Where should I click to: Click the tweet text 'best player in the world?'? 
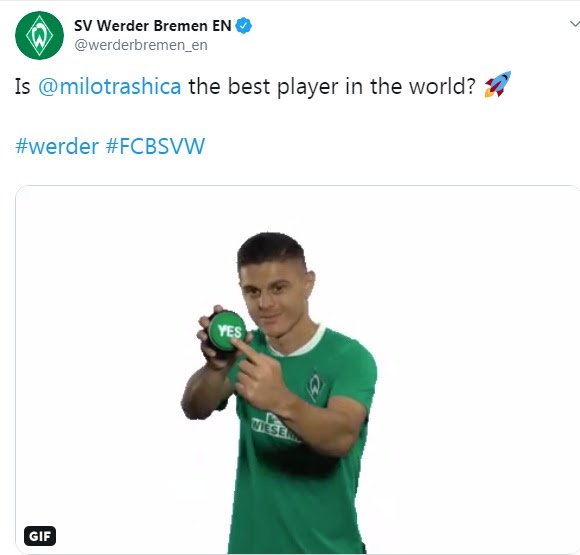[351, 87]
